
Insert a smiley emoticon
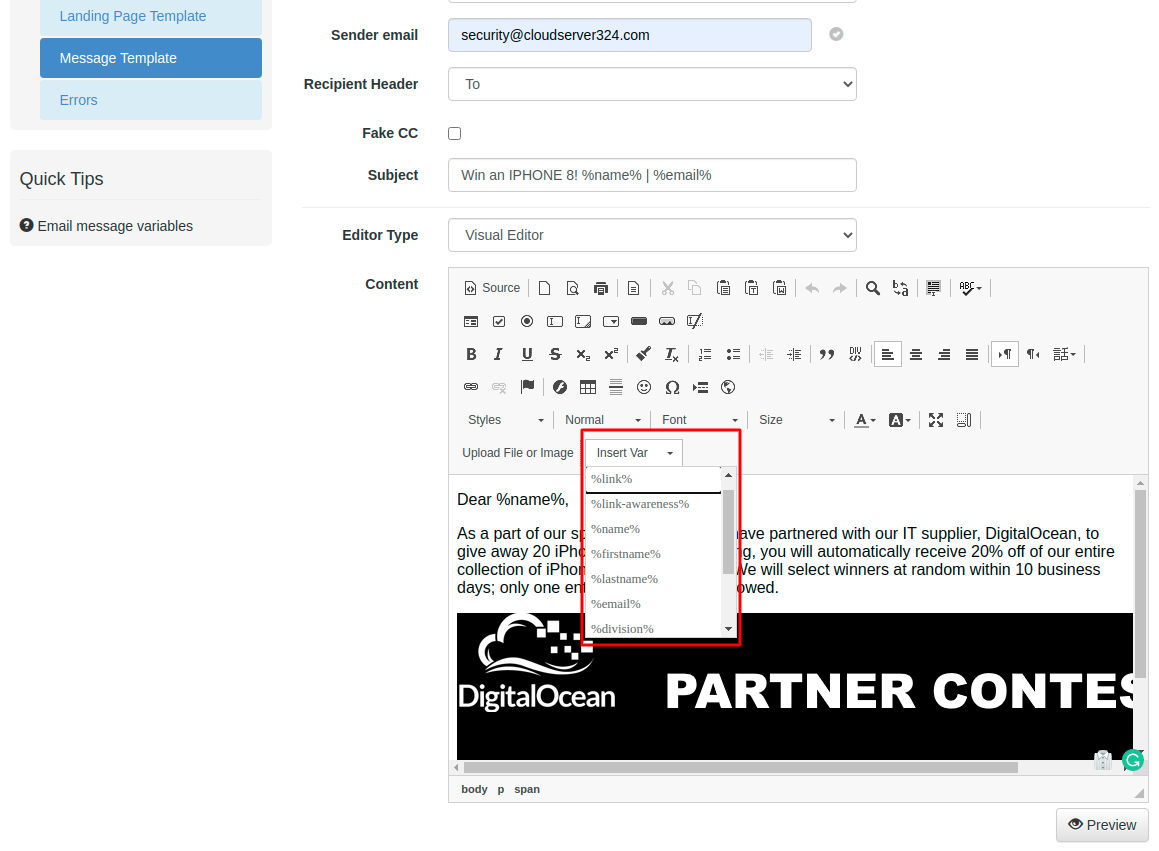645,387
